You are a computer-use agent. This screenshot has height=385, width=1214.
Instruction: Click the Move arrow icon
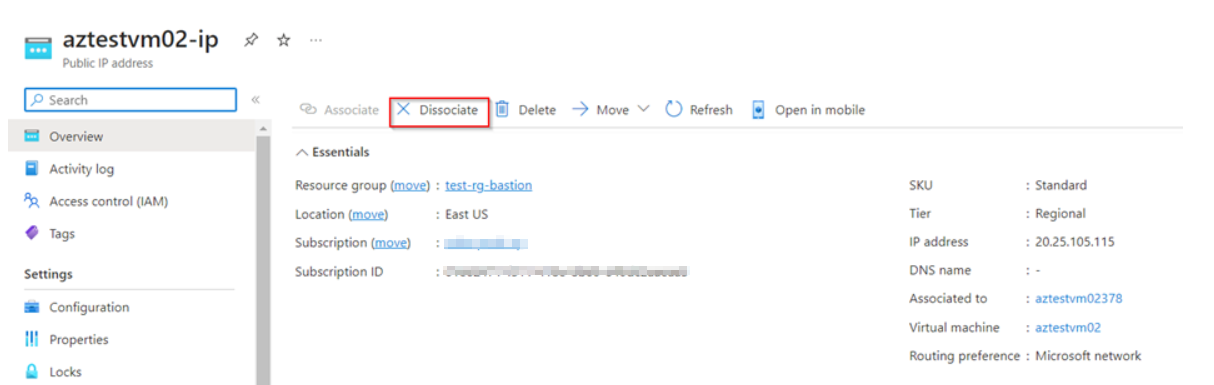click(x=580, y=109)
